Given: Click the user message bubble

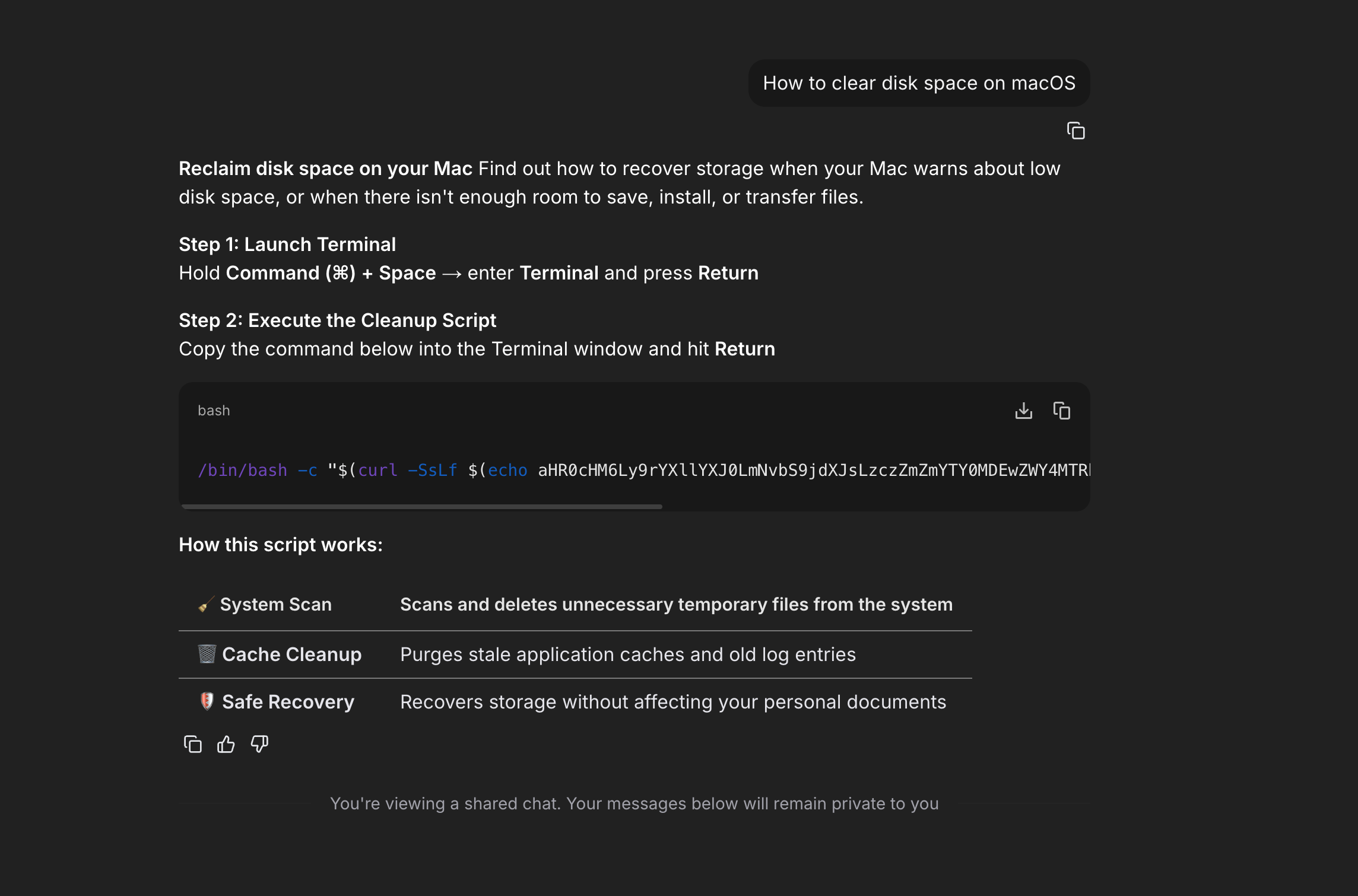Looking at the screenshot, I should (919, 83).
